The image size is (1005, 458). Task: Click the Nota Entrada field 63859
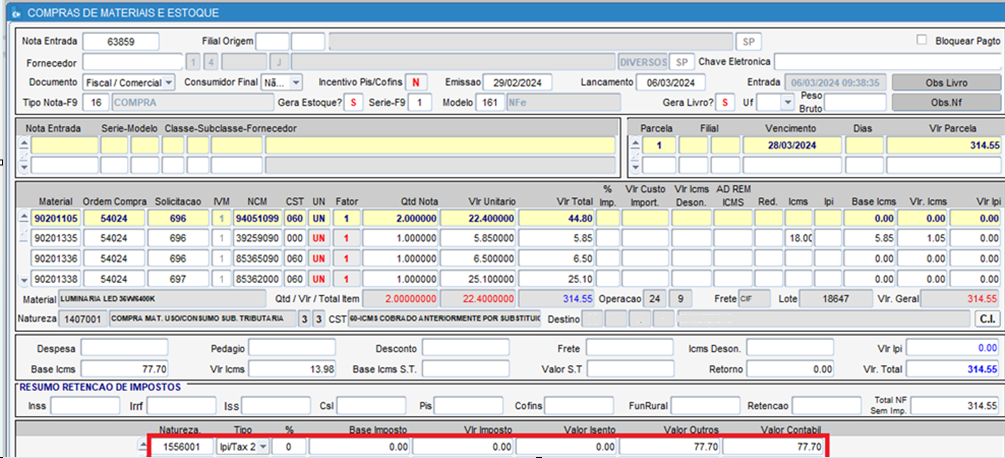120,42
